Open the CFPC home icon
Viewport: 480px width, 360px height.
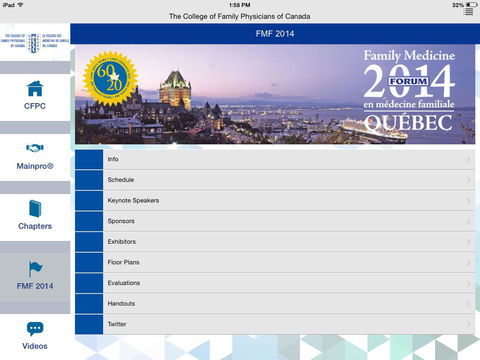point(35,88)
